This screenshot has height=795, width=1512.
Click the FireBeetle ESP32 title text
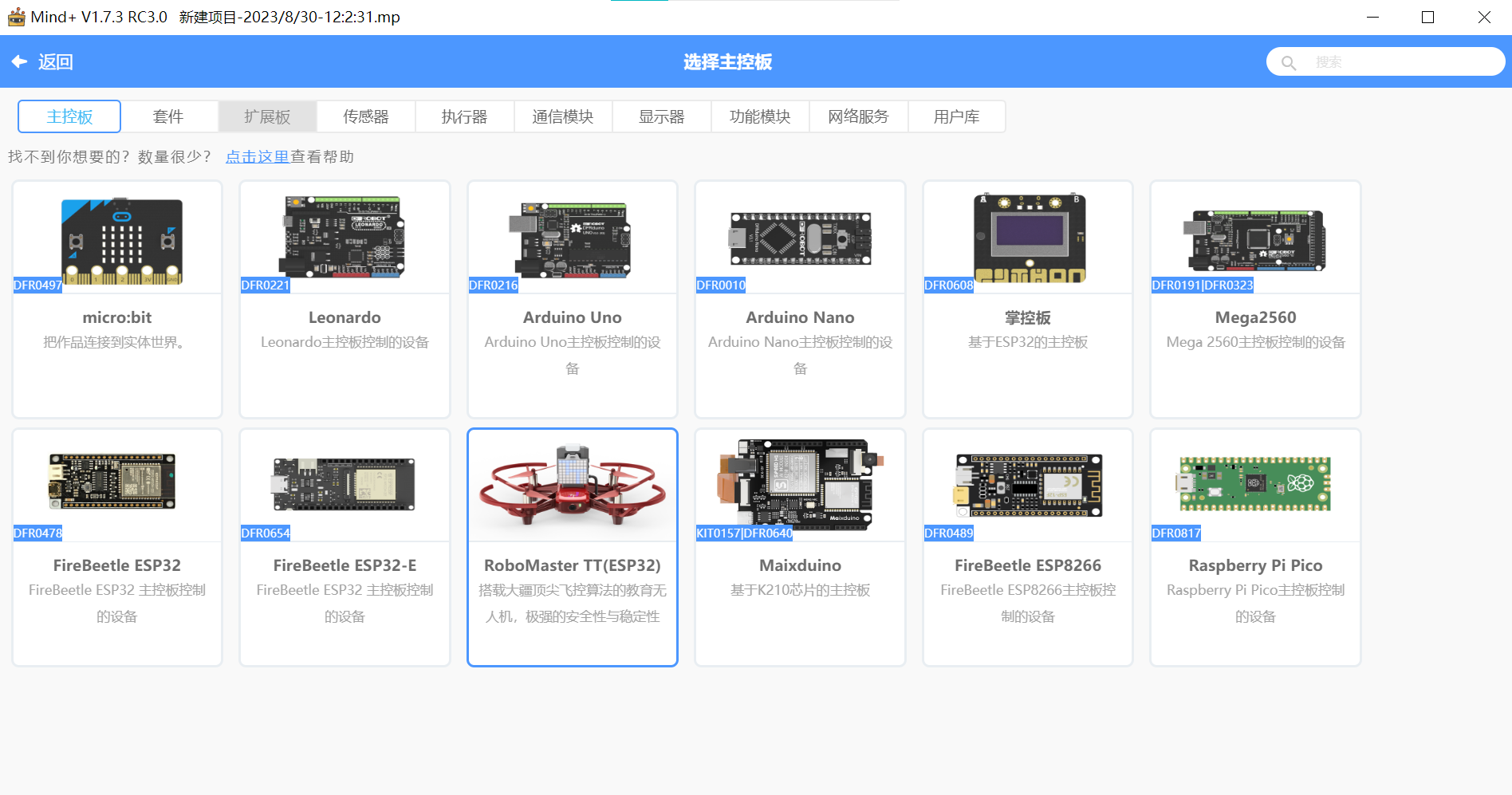[117, 565]
